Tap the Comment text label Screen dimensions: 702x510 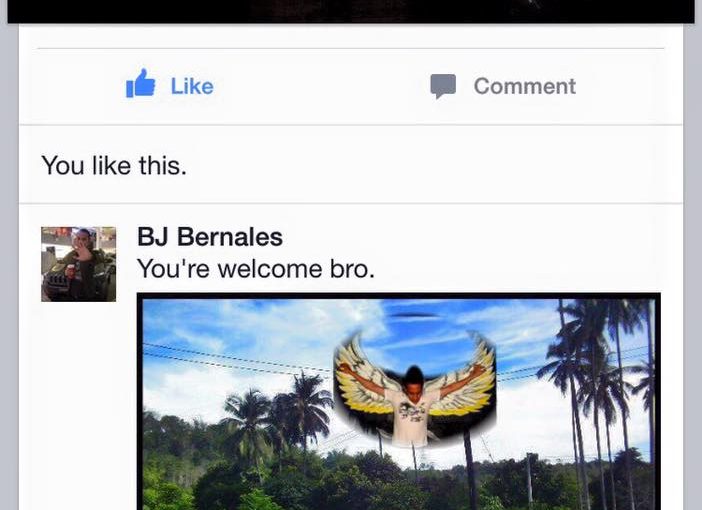click(x=525, y=86)
